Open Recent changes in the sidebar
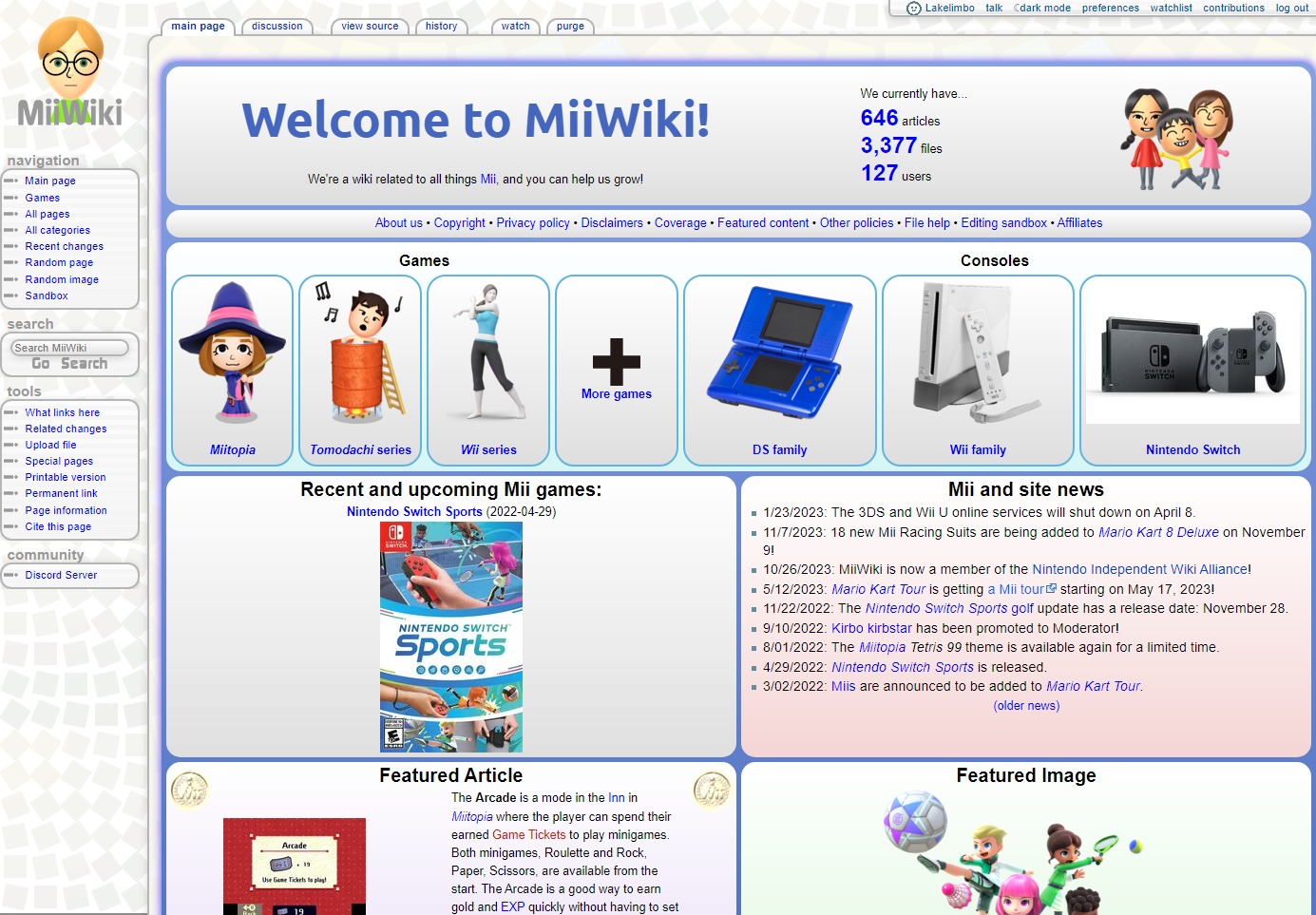The height and width of the screenshot is (915, 1316). coord(65,246)
